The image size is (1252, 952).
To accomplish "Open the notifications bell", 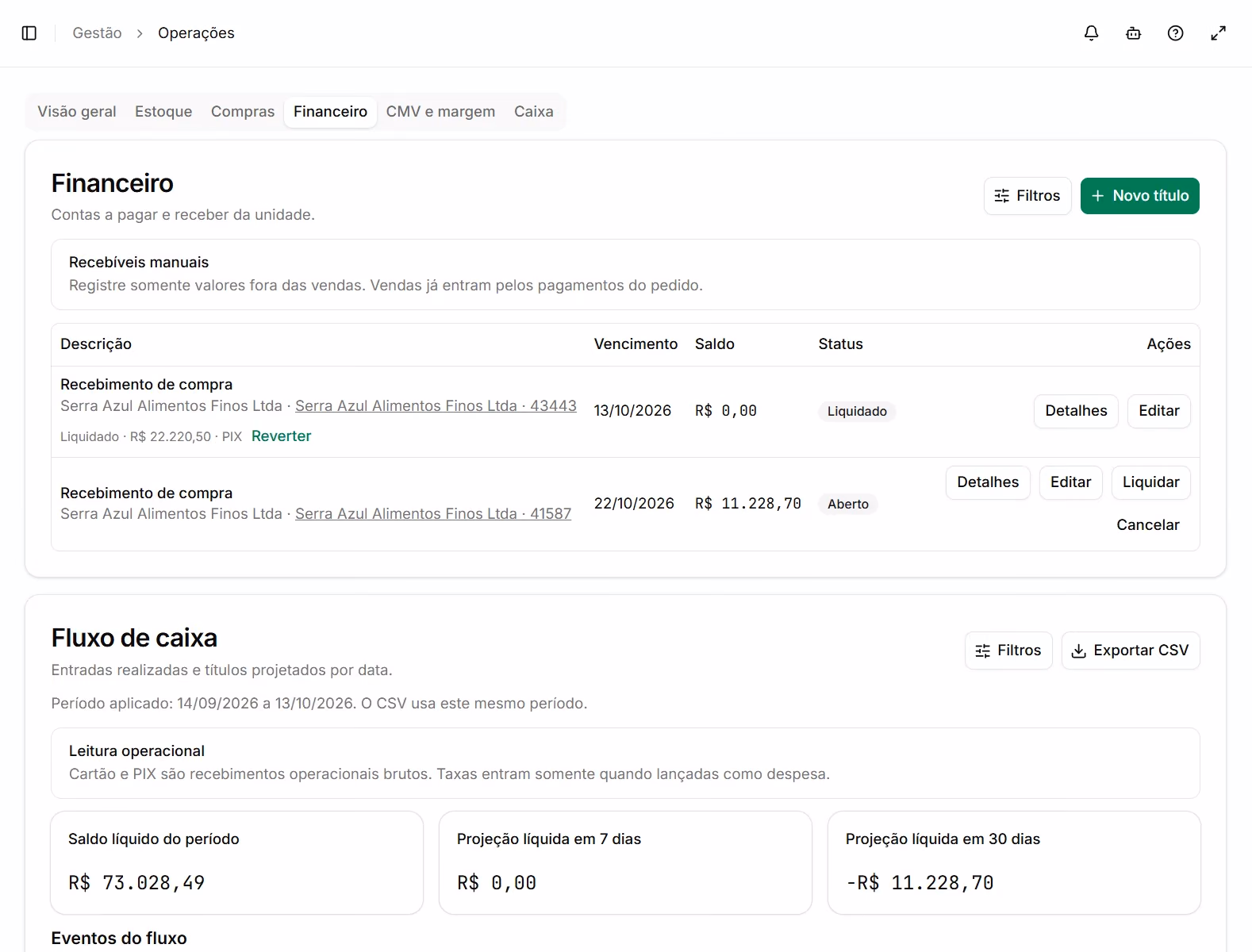I will [1092, 33].
